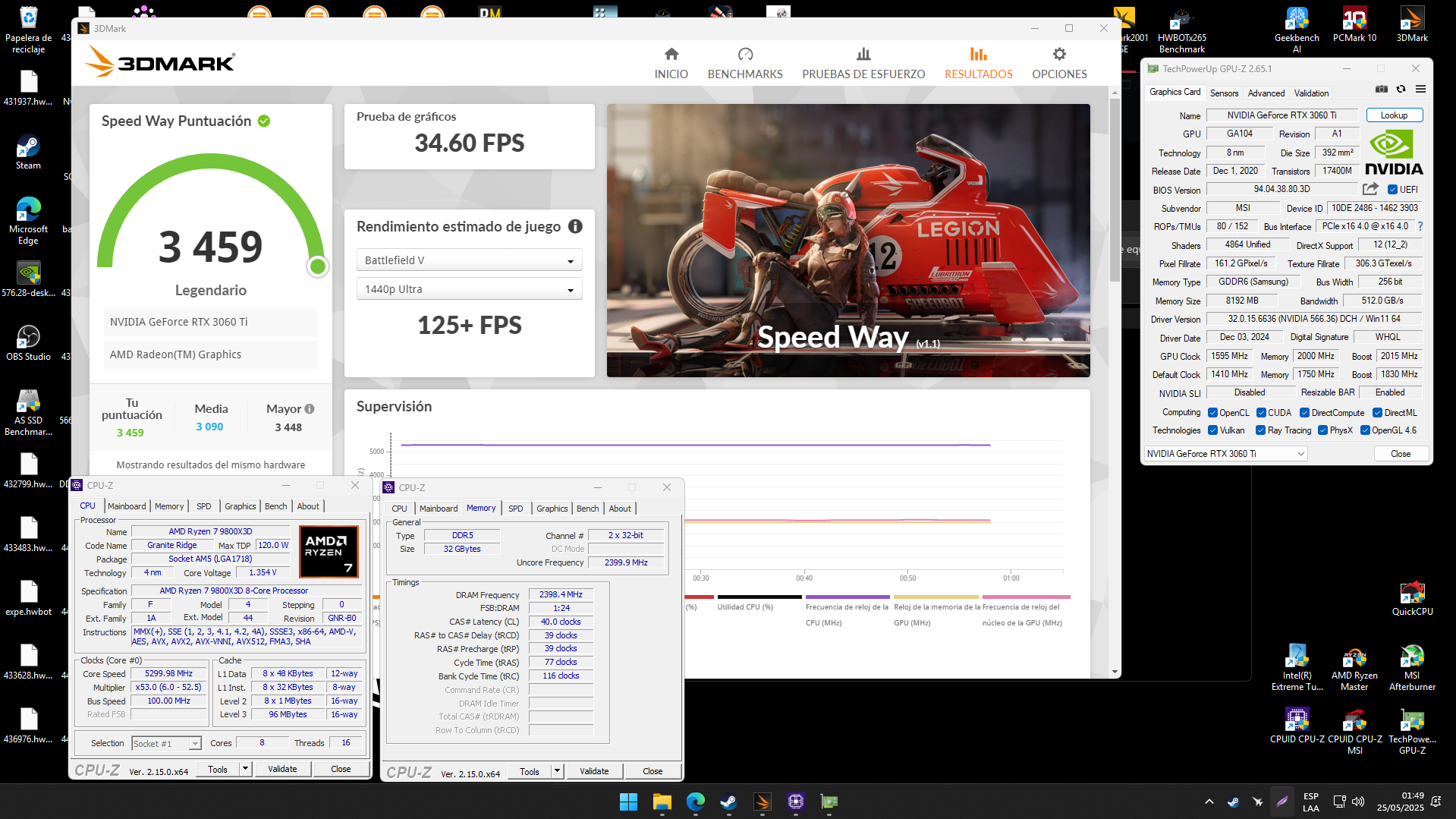Open Battlefield V game dropdown
Screen dimensions: 1456x819
(469, 260)
